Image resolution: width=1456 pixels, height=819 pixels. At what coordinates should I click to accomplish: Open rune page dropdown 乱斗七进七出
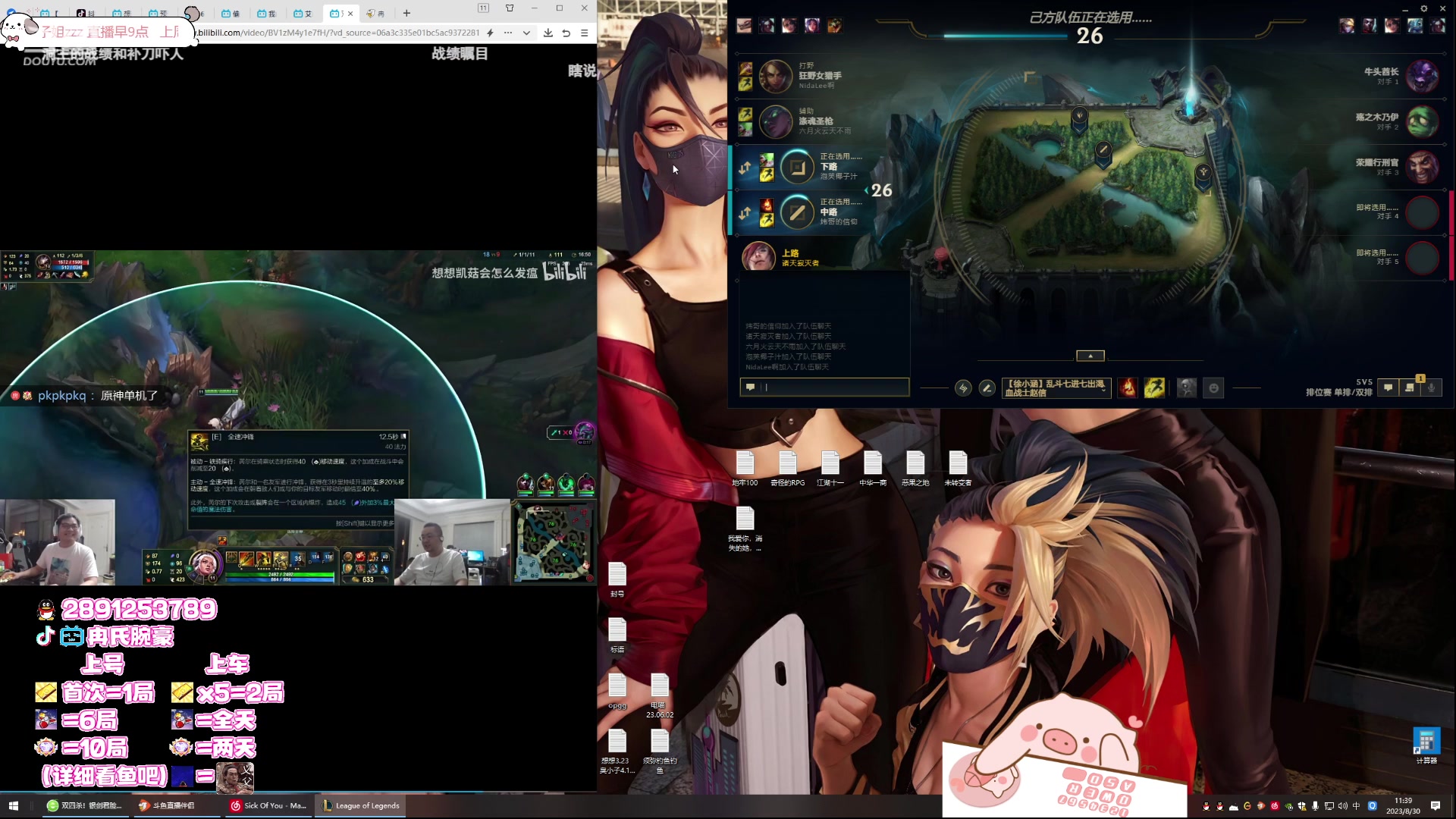point(1056,388)
